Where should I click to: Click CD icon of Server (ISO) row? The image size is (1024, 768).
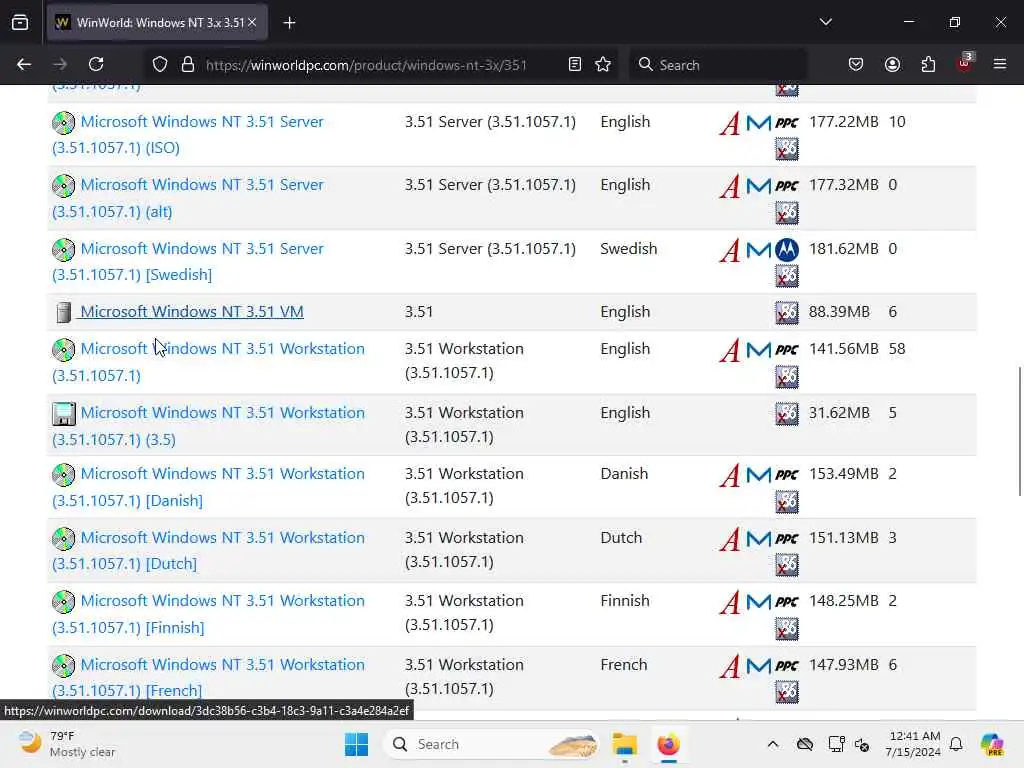pyautogui.click(x=63, y=123)
